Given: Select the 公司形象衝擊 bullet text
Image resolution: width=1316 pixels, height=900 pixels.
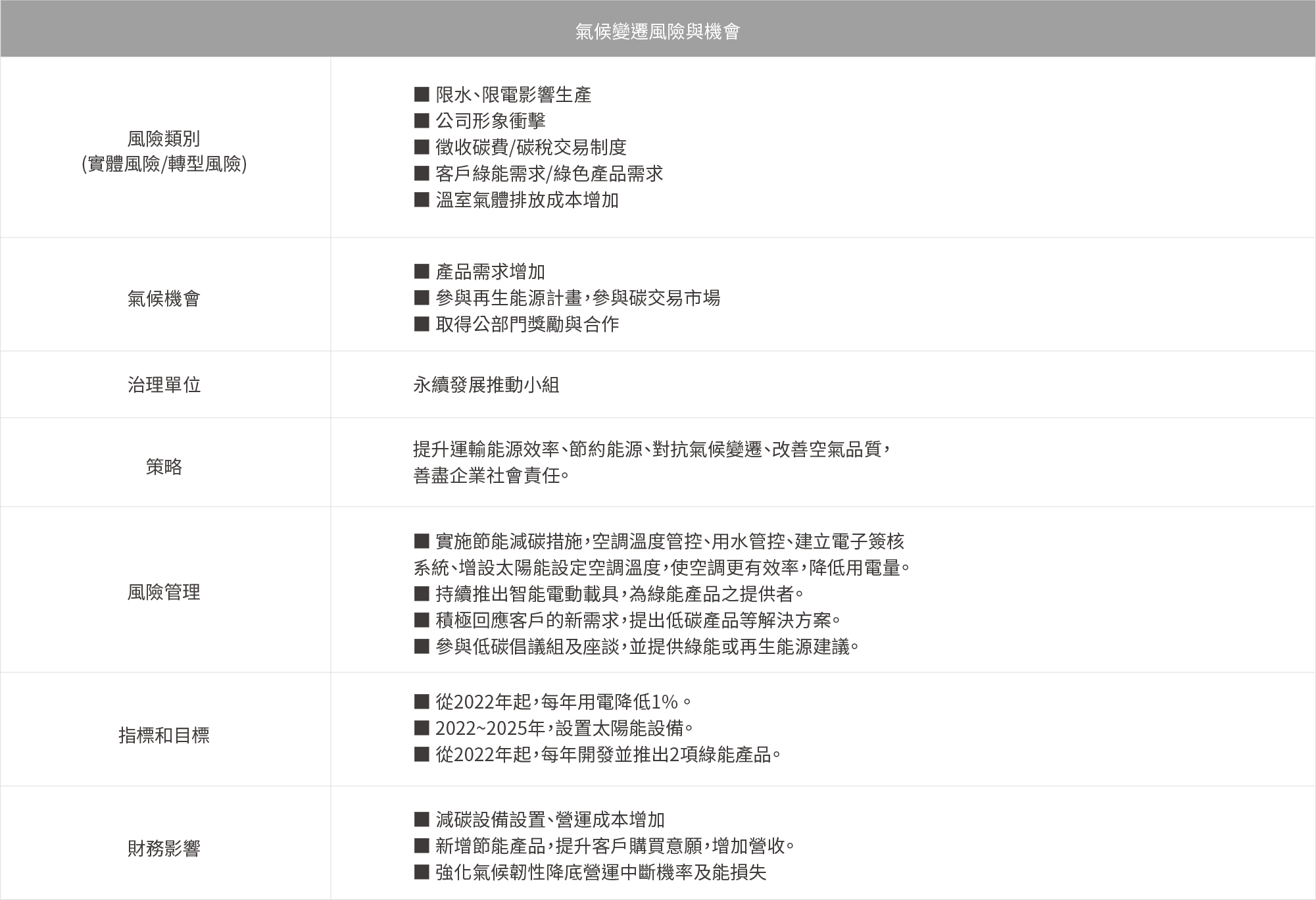Looking at the screenshot, I should (490, 121).
